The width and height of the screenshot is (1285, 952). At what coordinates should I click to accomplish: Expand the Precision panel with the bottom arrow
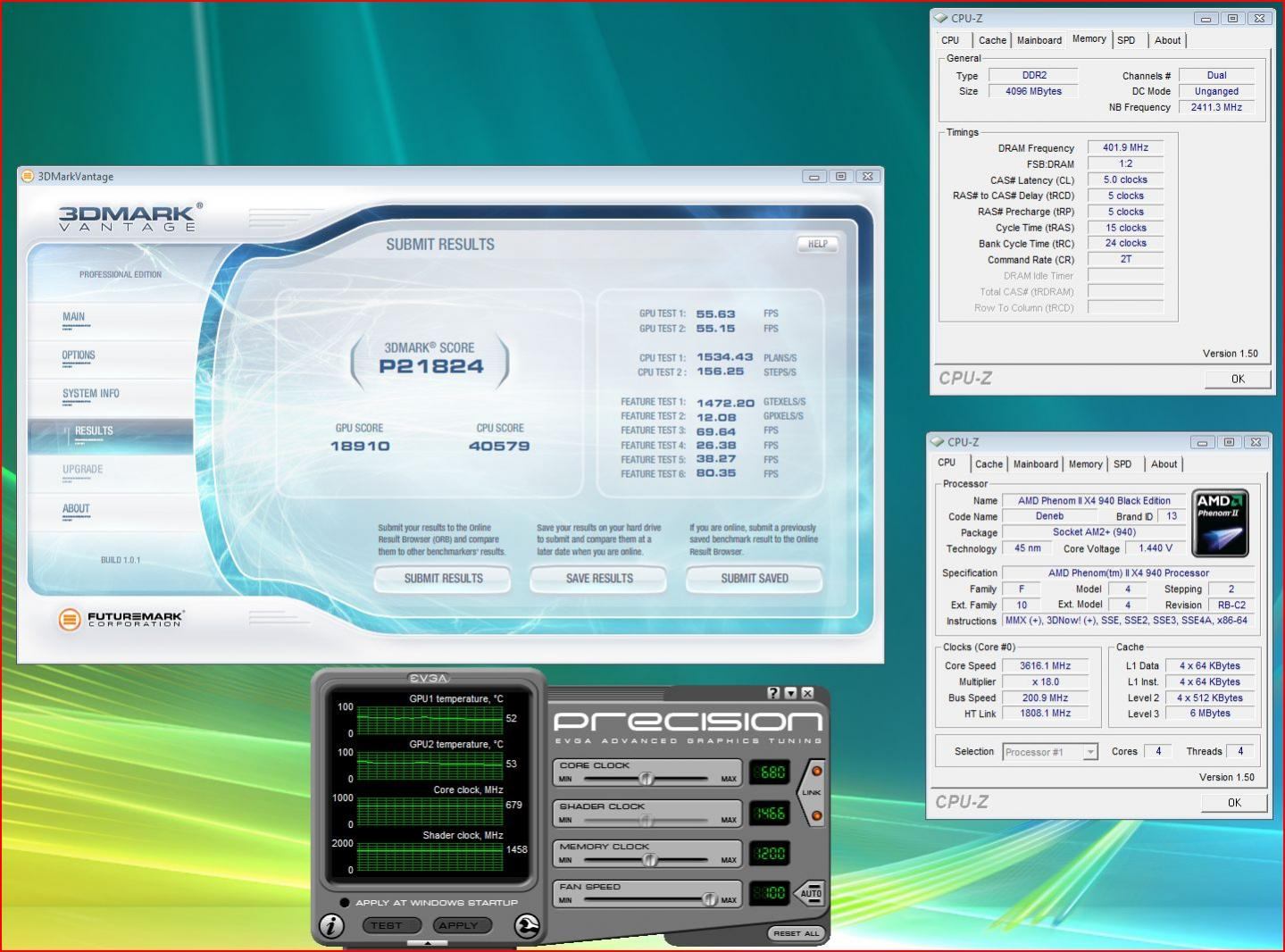coord(428,943)
